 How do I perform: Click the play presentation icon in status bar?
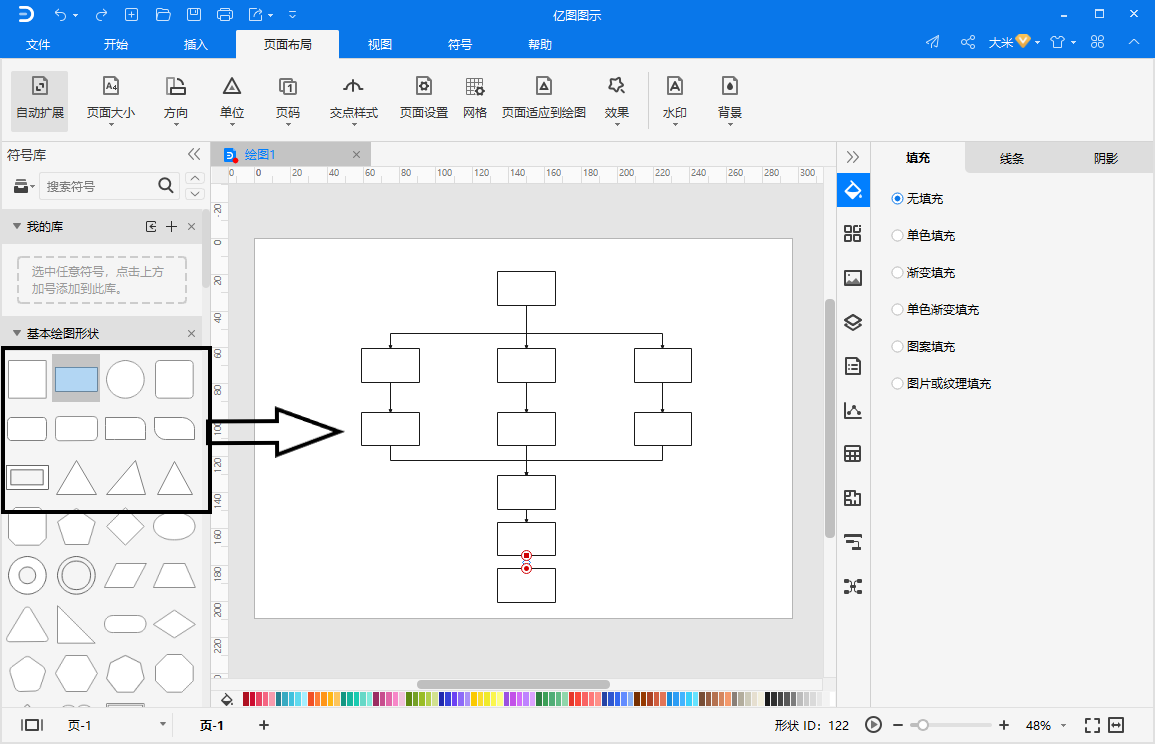(x=873, y=726)
